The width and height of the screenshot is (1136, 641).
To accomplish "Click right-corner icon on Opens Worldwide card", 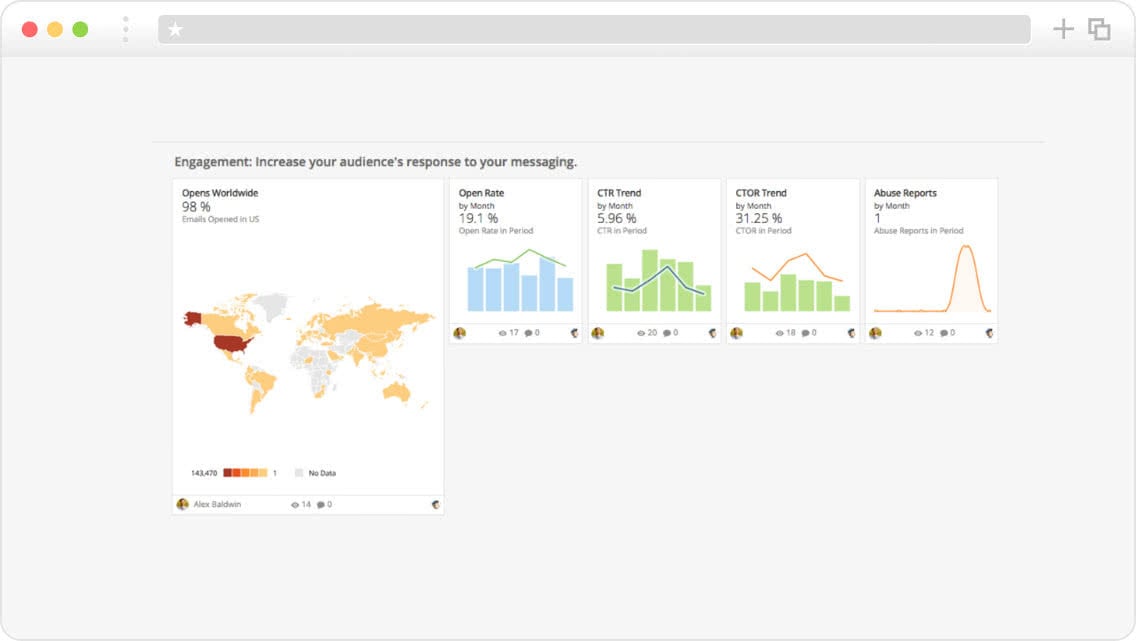I will pyautogui.click(x=435, y=505).
